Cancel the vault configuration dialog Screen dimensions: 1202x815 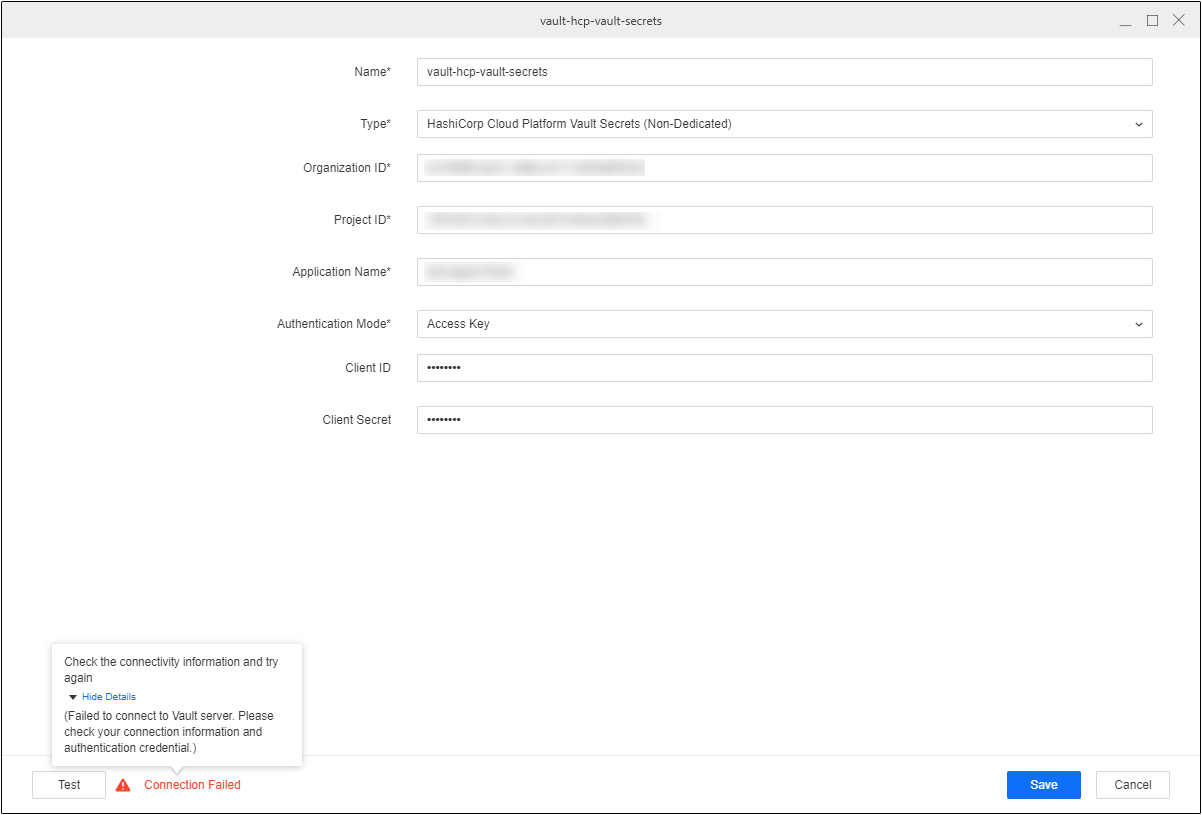pyautogui.click(x=1132, y=785)
